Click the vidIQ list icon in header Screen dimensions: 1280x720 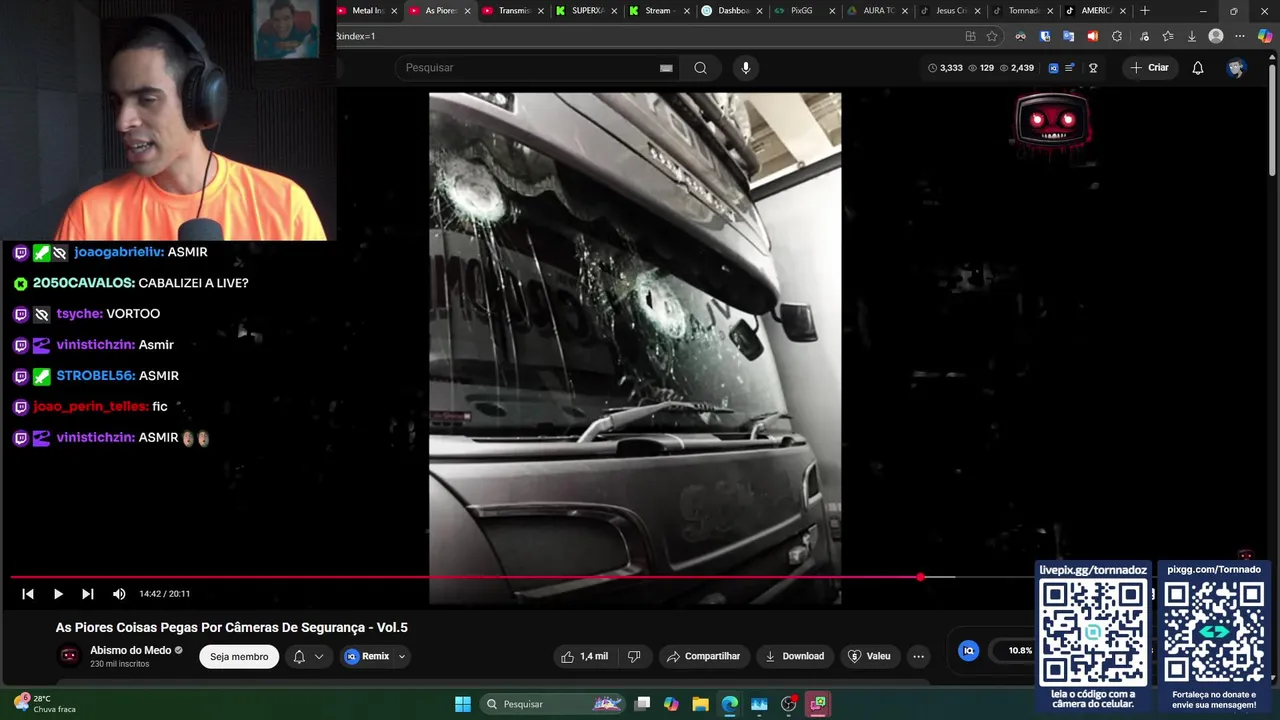coord(1070,68)
